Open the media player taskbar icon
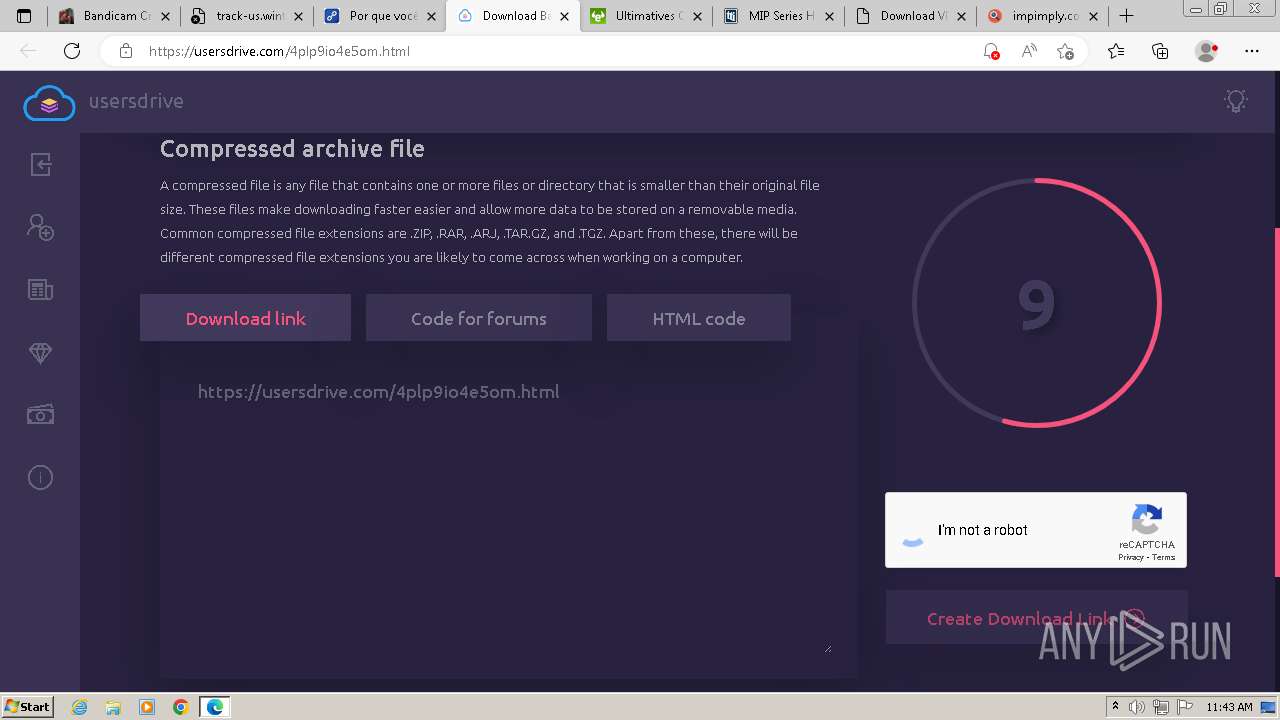This screenshot has width=1280, height=720. (147, 707)
